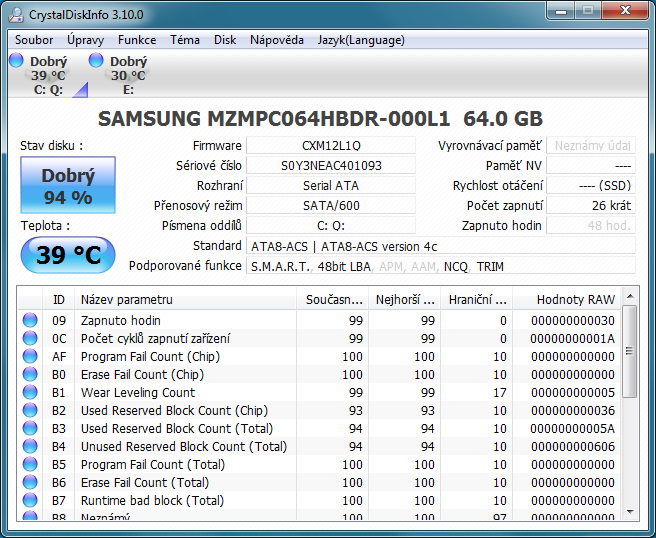The image size is (656, 538).
Task: Select the C: Q: disk status orb
Action: [x=17, y=61]
